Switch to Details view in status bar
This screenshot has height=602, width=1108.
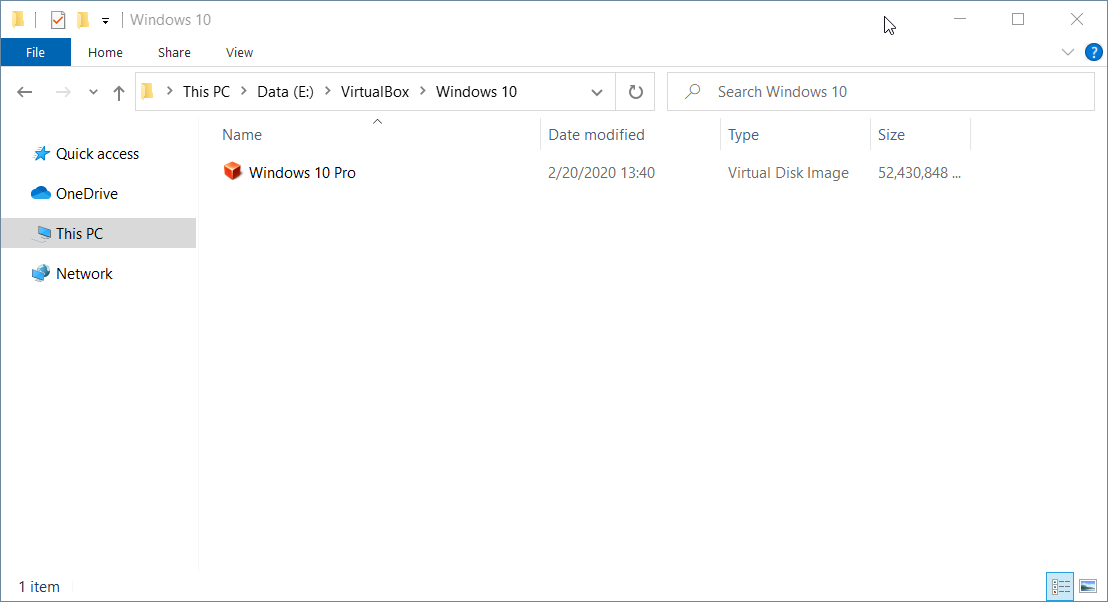tap(1060, 586)
